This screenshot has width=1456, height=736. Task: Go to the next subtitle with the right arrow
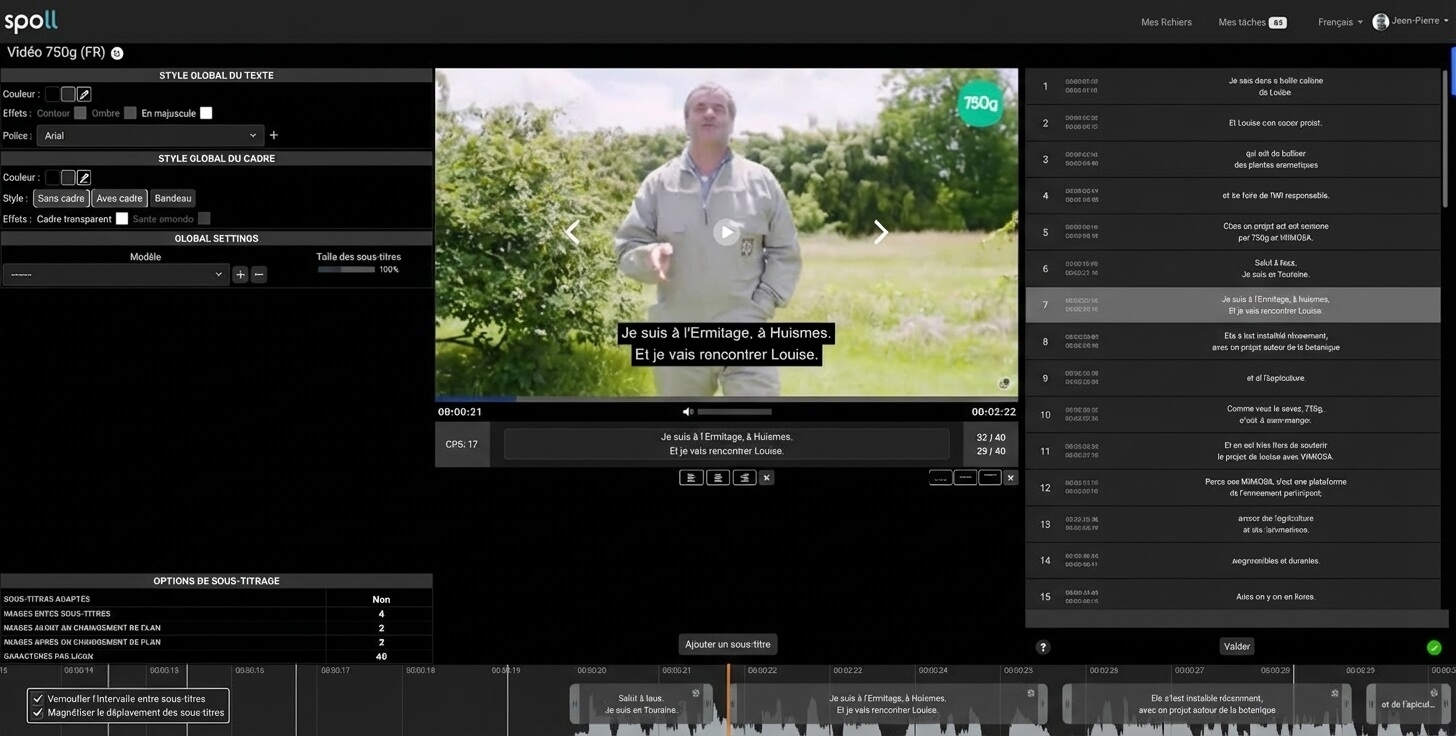click(x=880, y=232)
